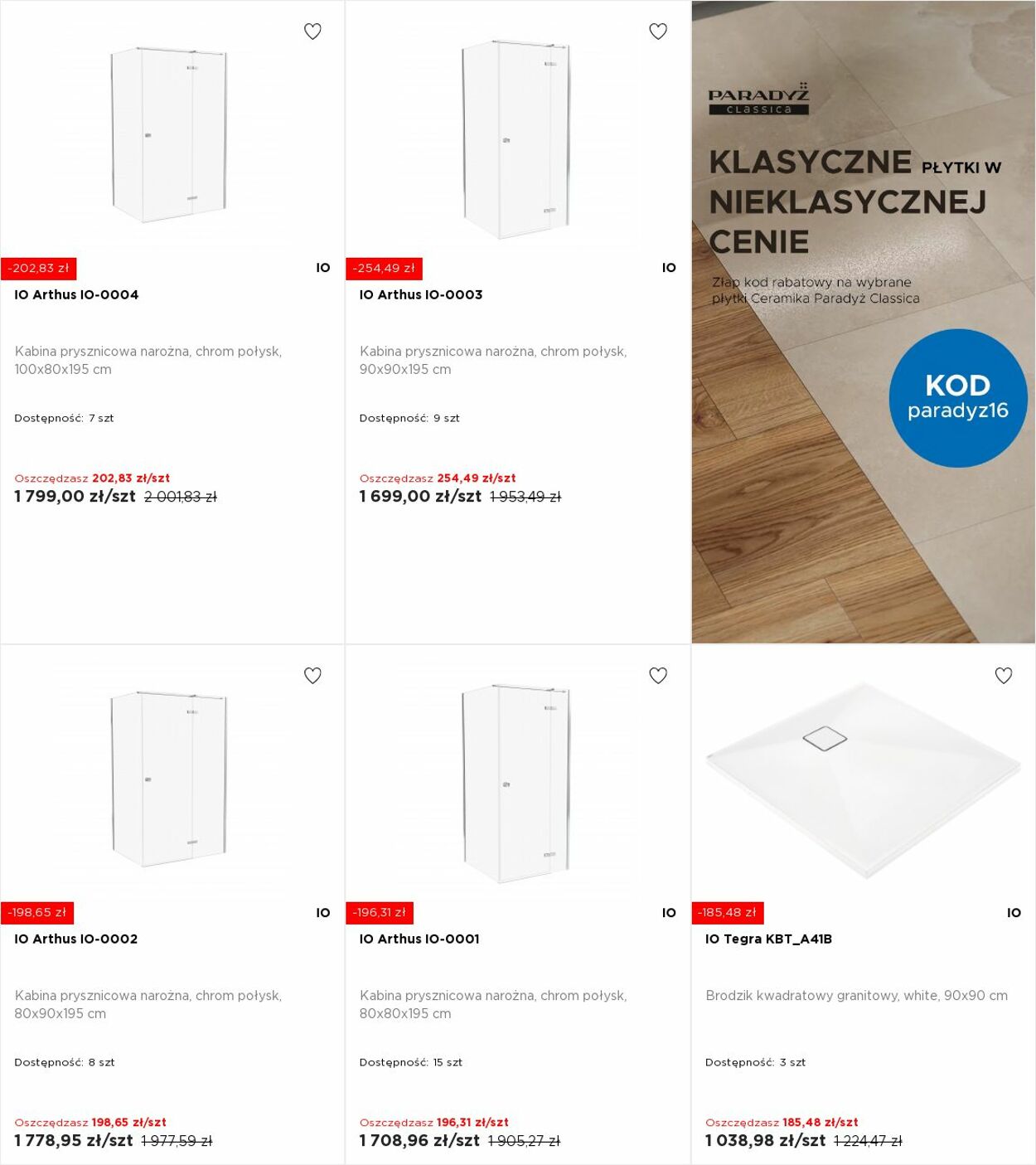View IO Arthus IO-0004 shower cabin image

[x=169, y=135]
